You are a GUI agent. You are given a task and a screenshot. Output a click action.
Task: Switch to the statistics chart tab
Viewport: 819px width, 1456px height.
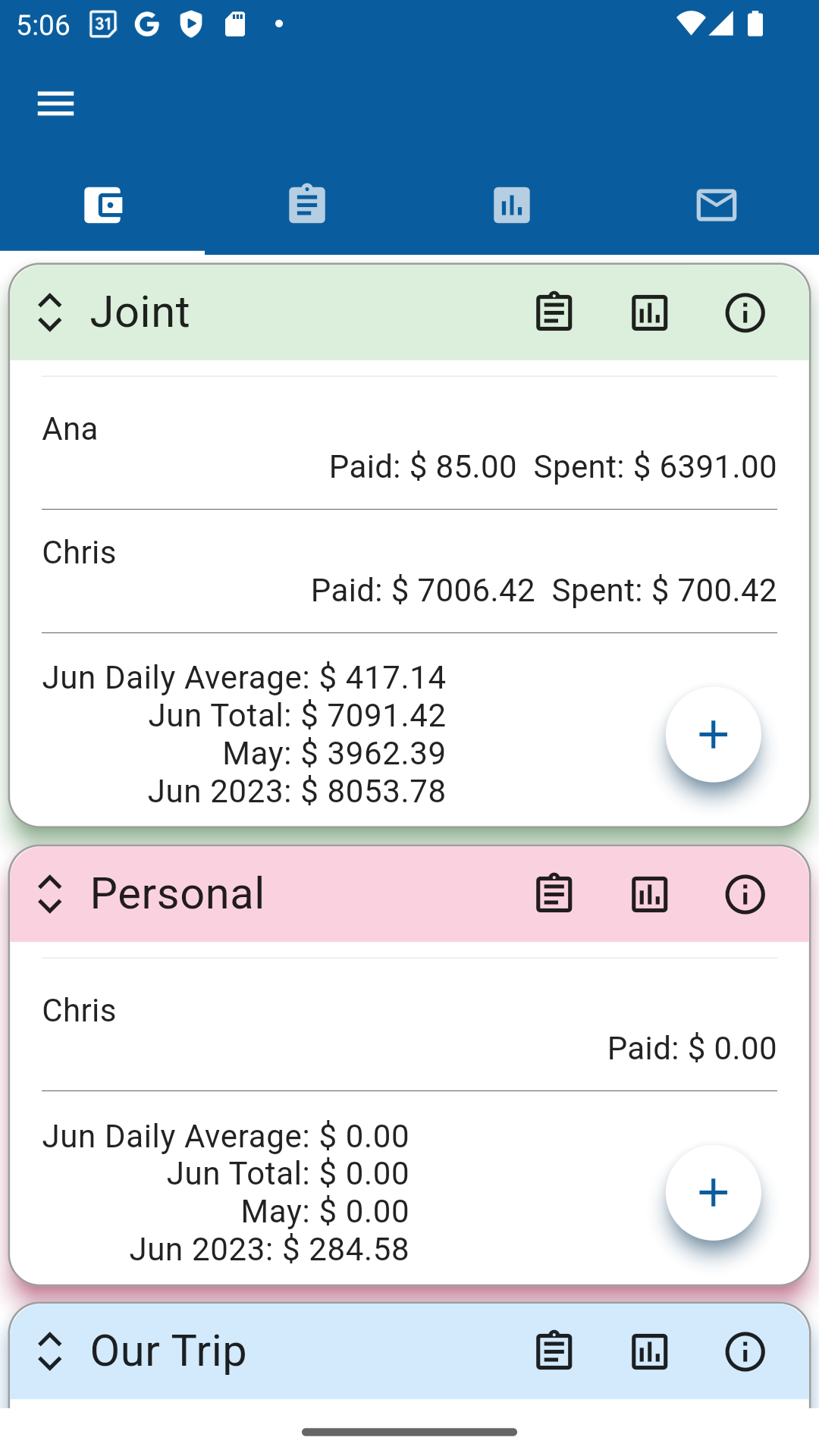pyautogui.click(x=512, y=205)
